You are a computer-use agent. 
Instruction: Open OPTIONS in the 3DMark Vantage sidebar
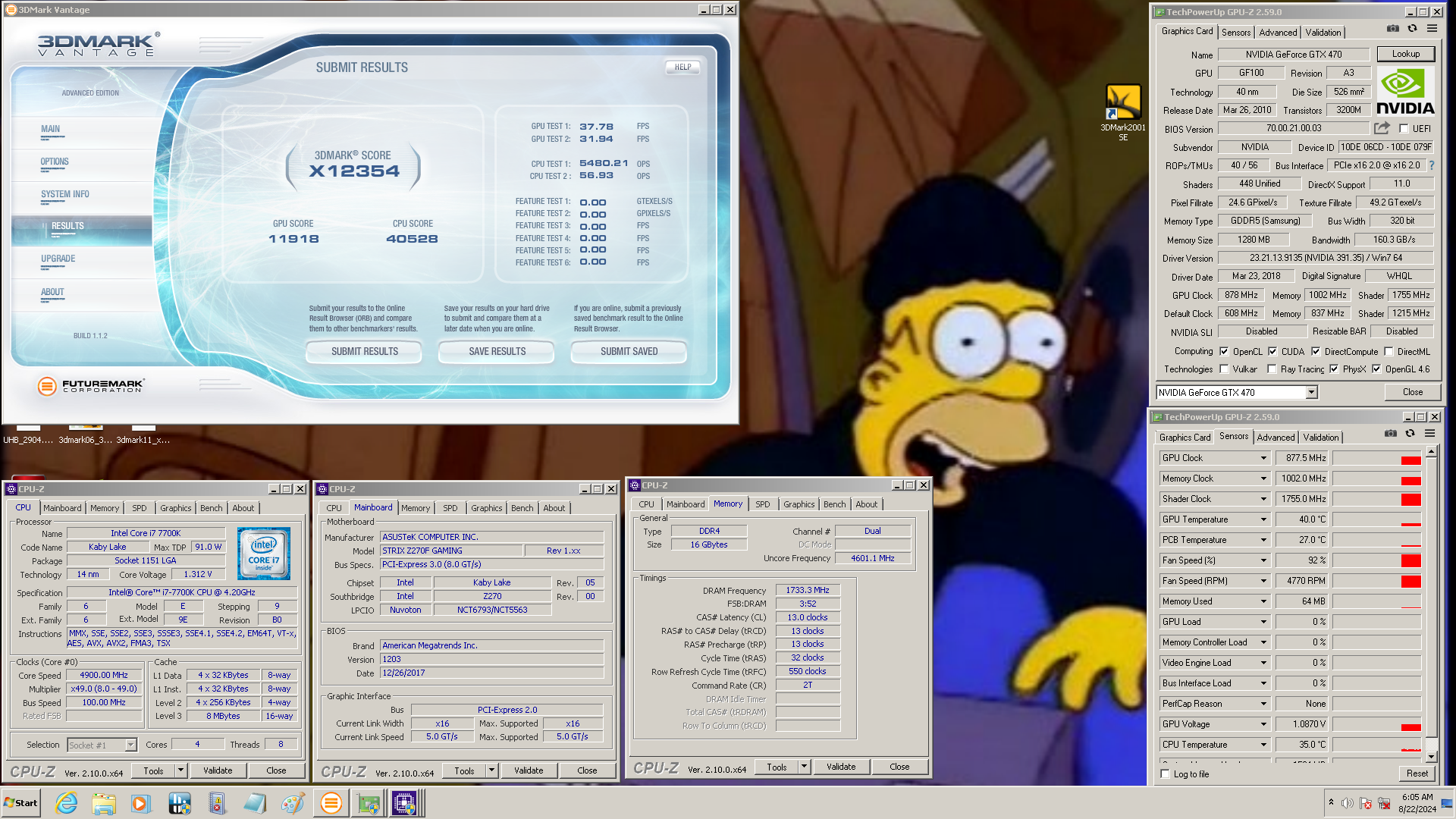55,162
